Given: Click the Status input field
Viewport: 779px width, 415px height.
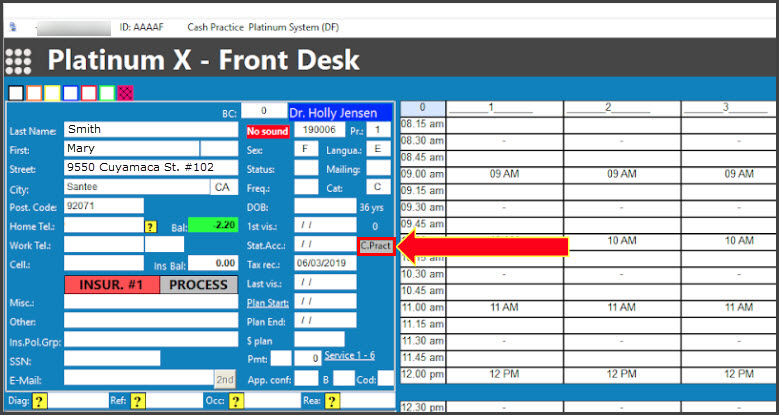Looking at the screenshot, I should tap(306, 167).
